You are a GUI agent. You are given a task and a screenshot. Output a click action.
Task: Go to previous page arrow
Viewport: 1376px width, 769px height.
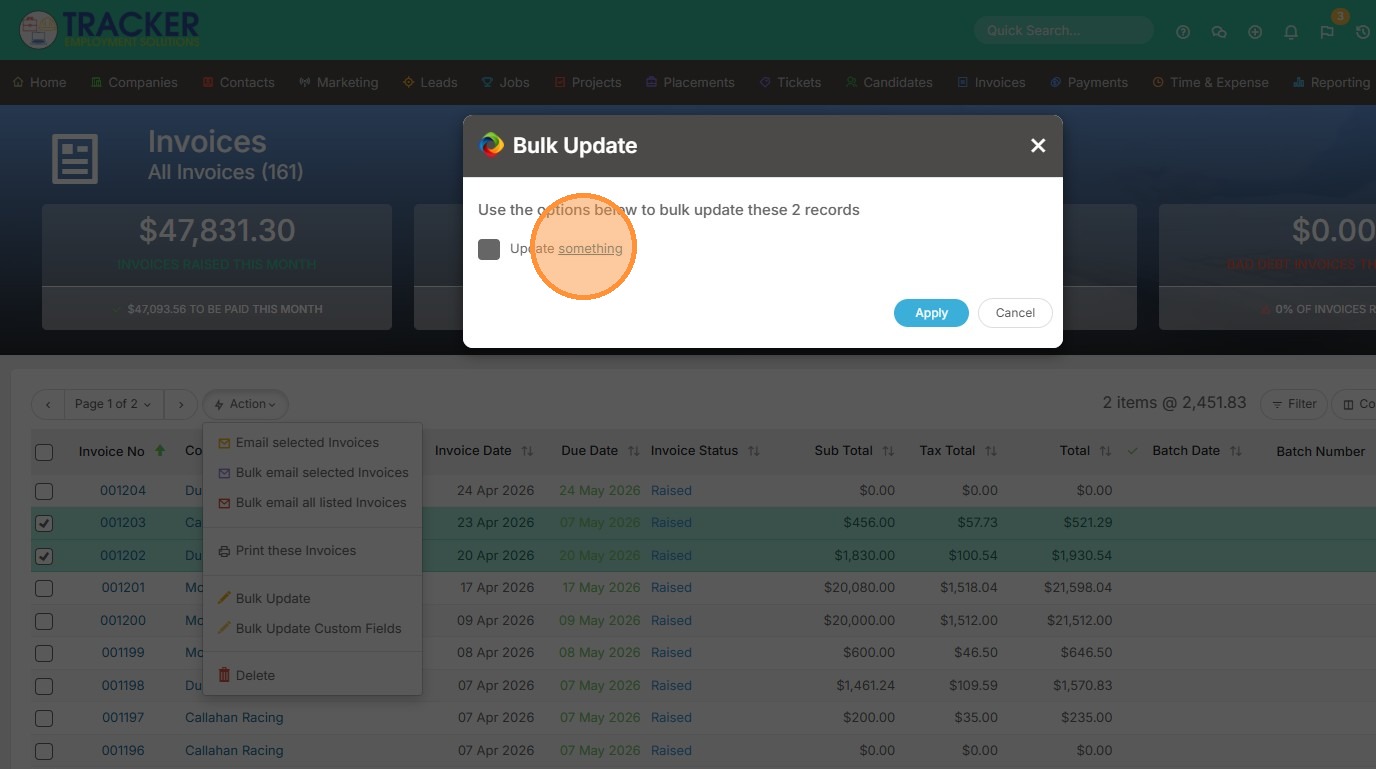(x=48, y=404)
